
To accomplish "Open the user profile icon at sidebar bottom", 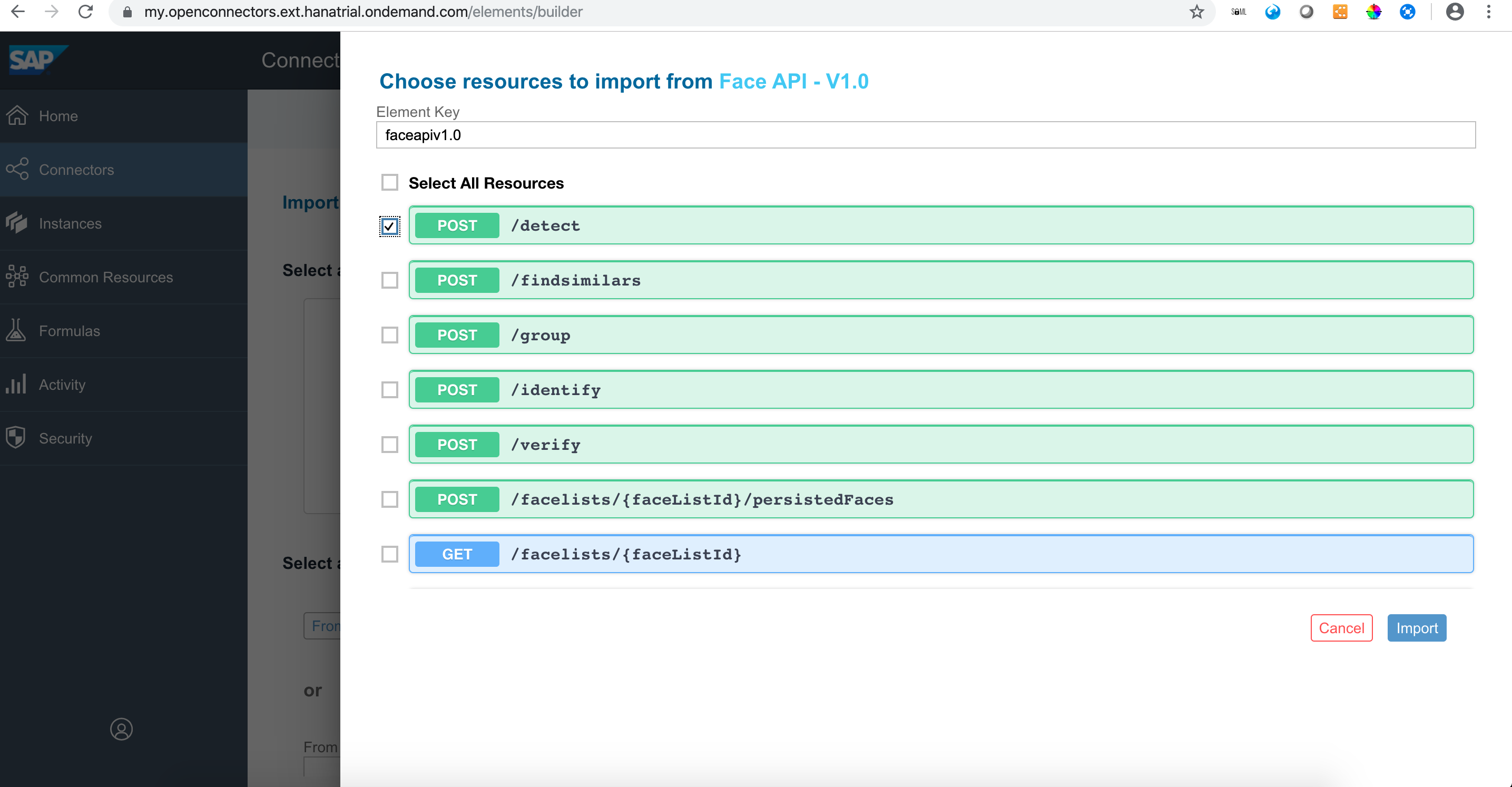I will pyautogui.click(x=122, y=729).
